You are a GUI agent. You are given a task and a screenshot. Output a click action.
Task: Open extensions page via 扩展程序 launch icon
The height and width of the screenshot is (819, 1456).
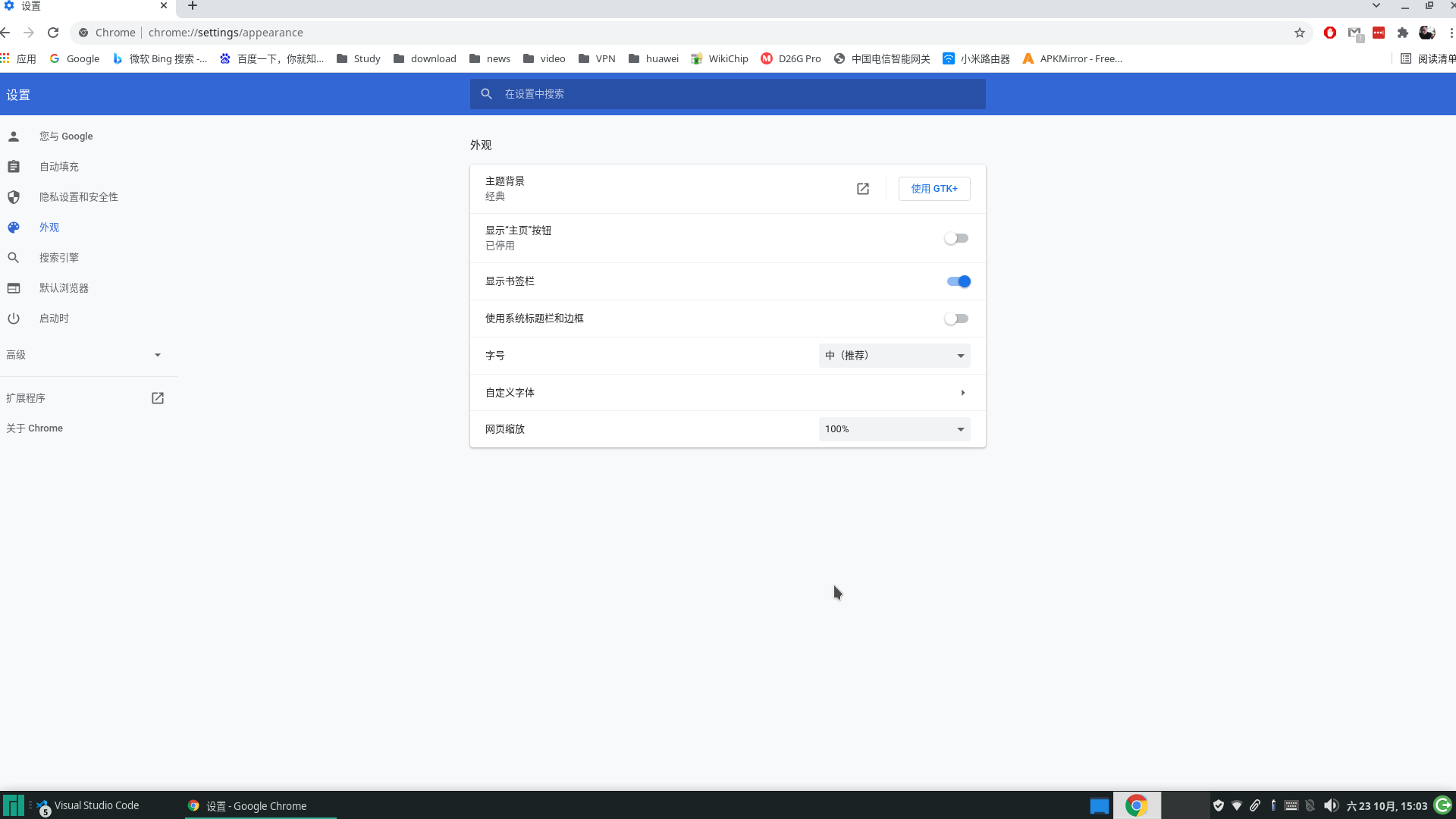pyautogui.click(x=158, y=398)
